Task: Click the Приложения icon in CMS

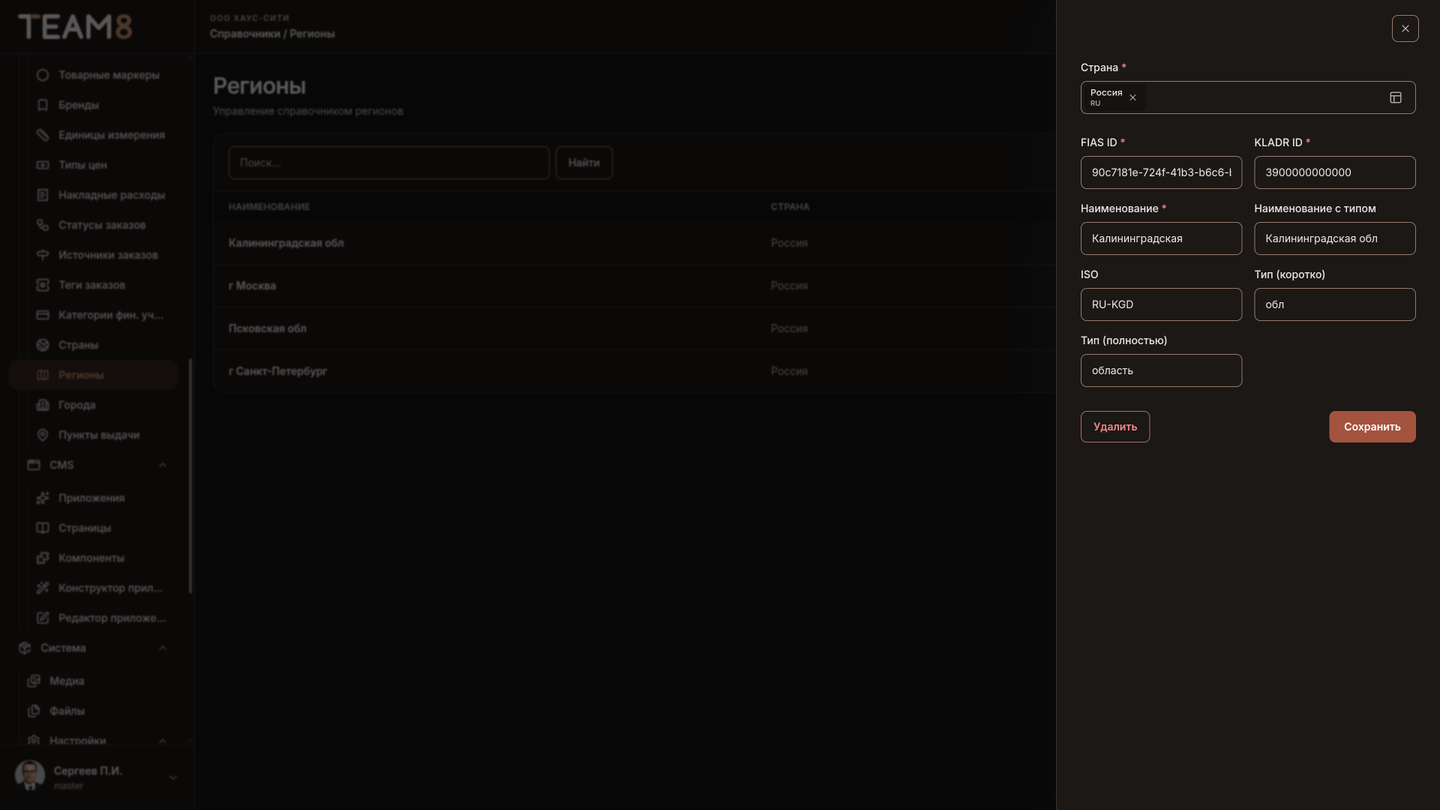Action: click(42, 498)
